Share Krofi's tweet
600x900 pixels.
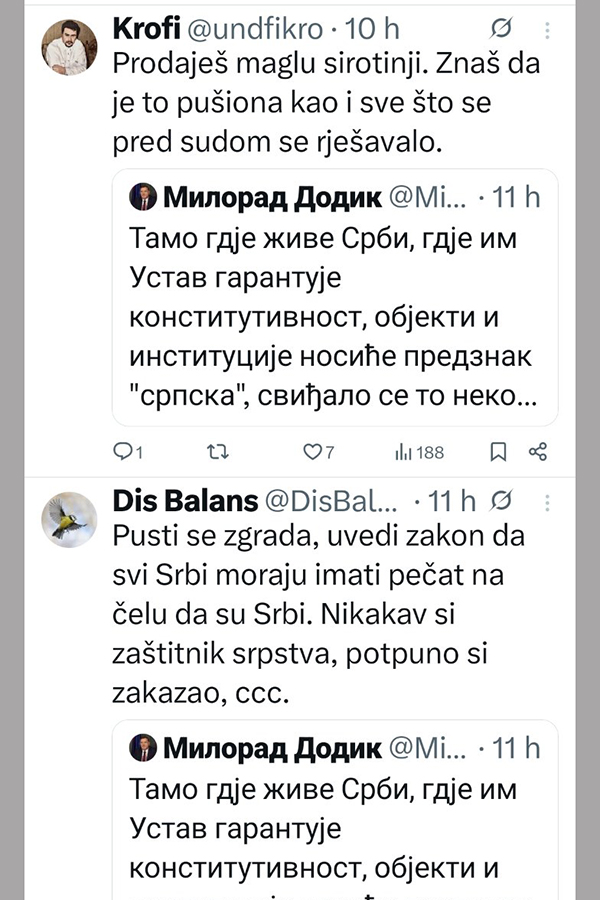537,453
